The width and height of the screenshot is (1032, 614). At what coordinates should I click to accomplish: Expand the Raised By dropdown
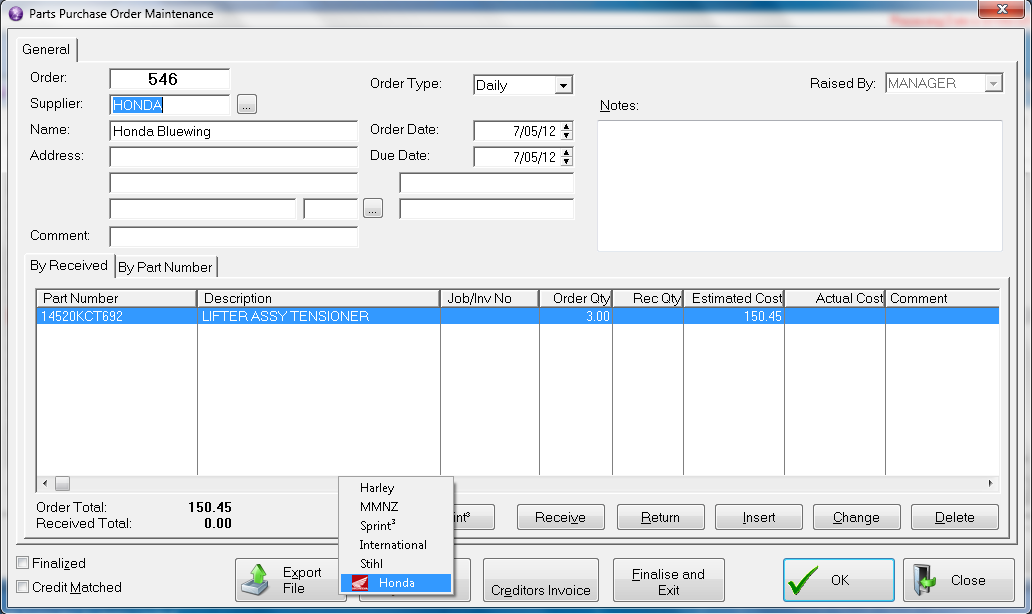(x=993, y=84)
